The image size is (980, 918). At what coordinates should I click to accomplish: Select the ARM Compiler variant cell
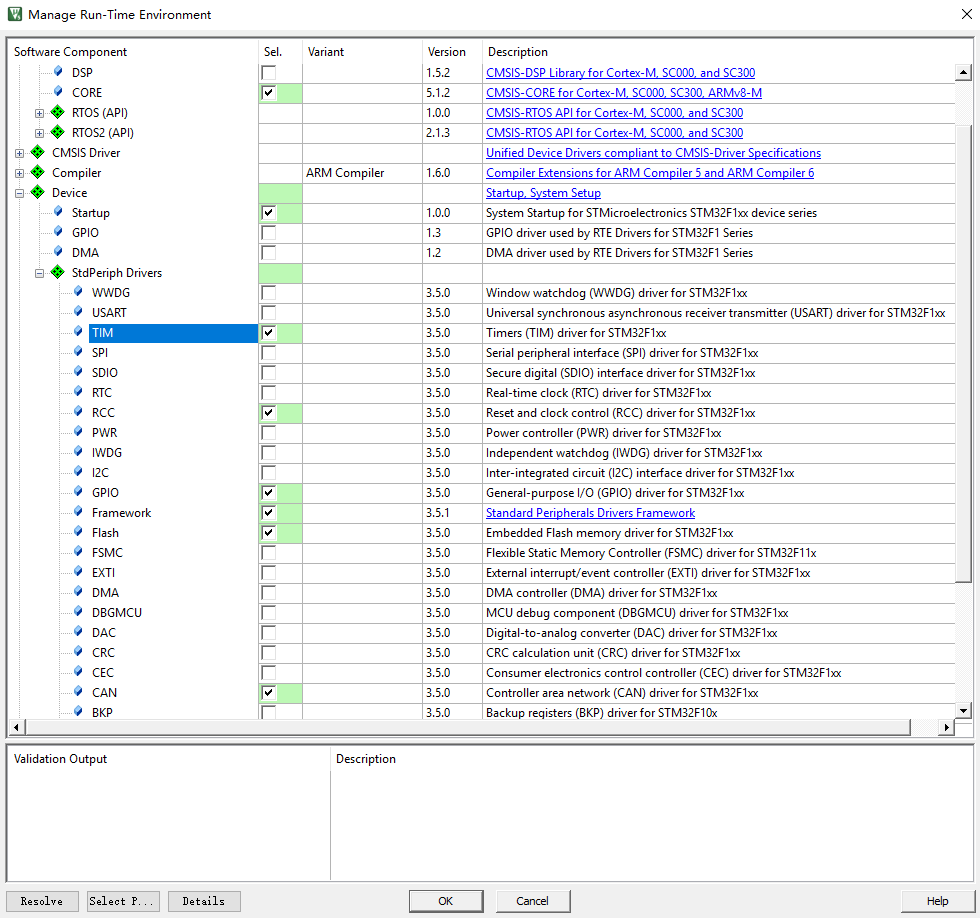tap(362, 172)
